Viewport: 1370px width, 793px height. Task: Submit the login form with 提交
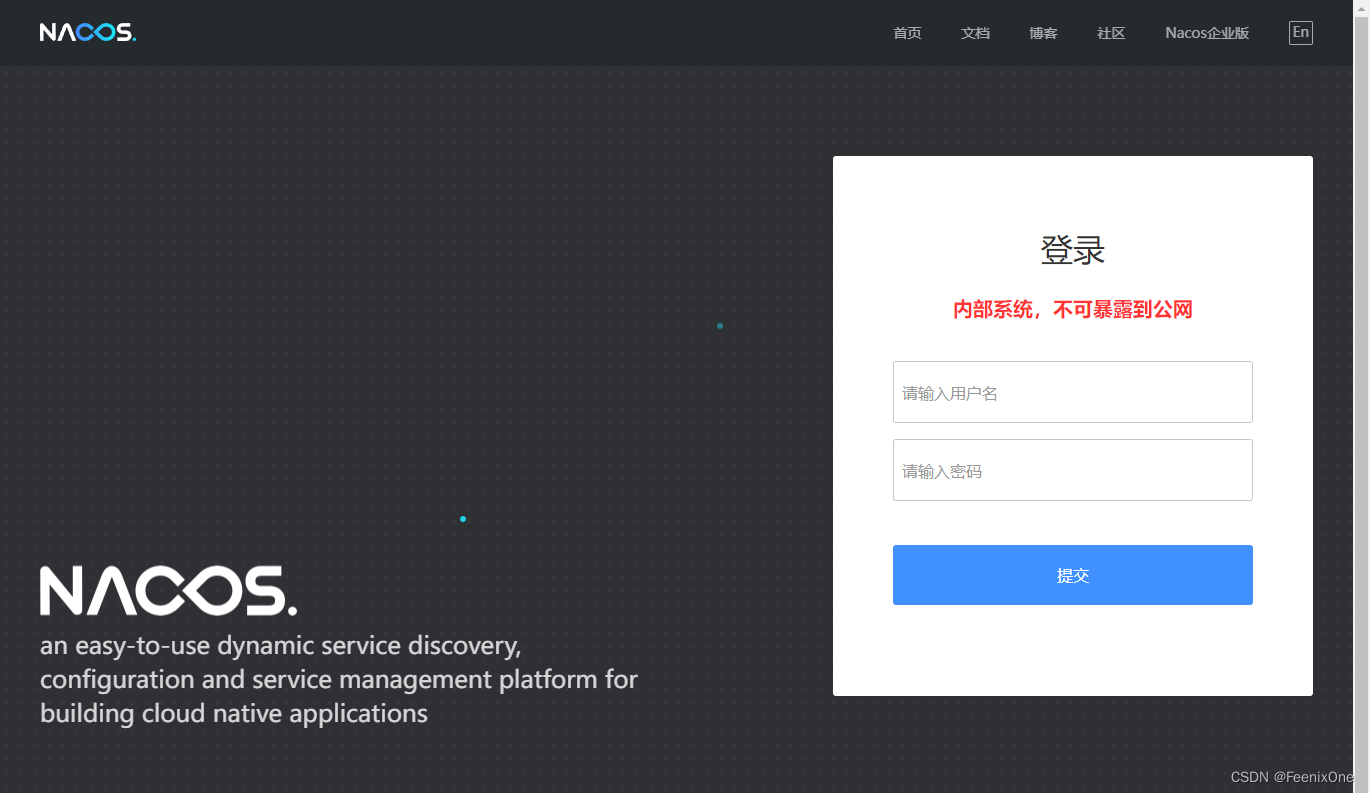(1072, 575)
